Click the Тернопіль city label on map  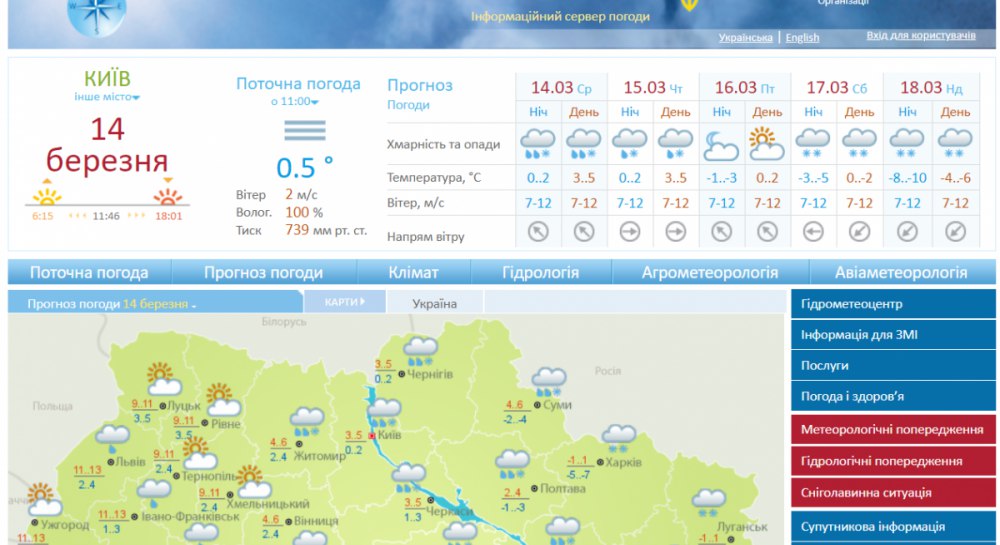pyautogui.click(x=210, y=476)
